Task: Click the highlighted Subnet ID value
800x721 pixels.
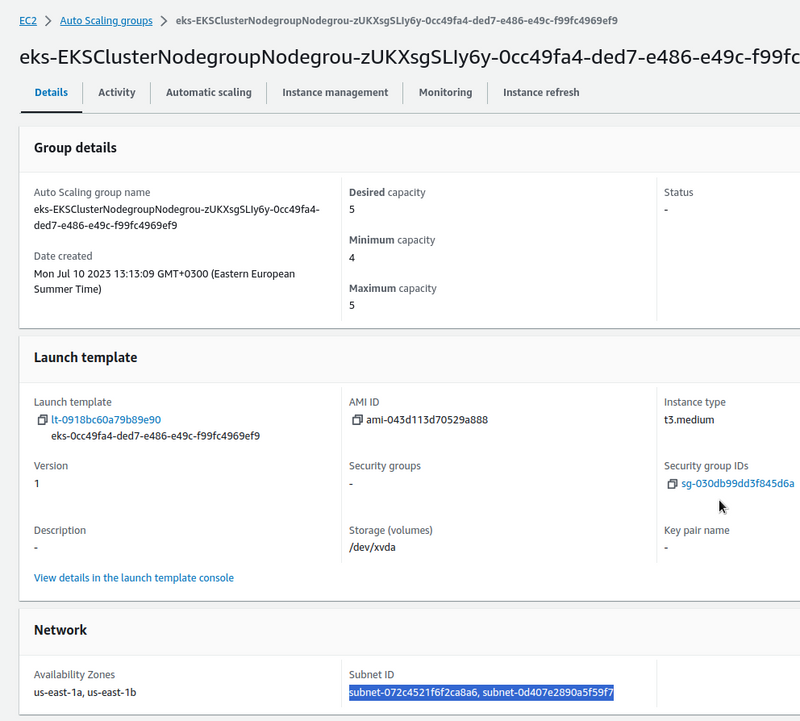Action: 481,692
